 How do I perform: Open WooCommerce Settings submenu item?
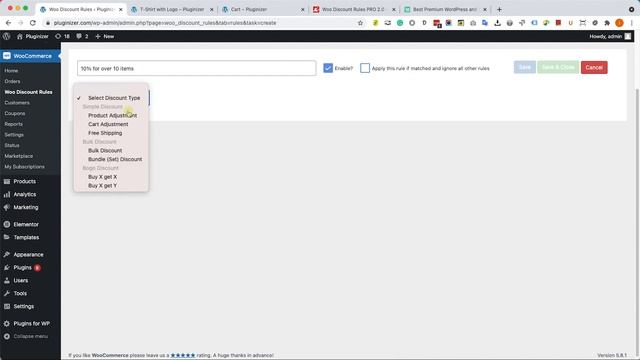tap(14, 134)
